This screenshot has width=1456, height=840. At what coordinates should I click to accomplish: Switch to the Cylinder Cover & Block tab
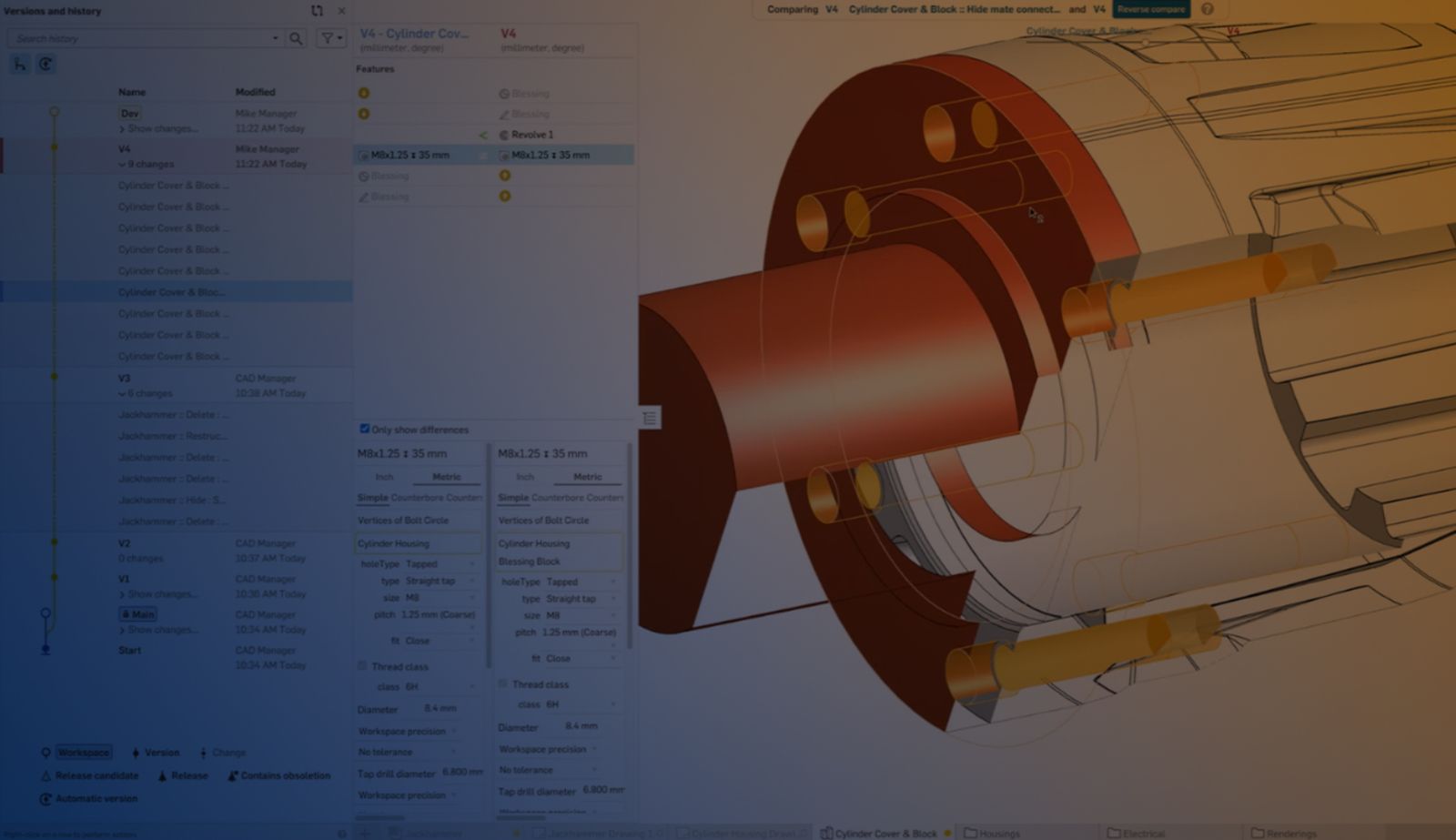(x=884, y=833)
